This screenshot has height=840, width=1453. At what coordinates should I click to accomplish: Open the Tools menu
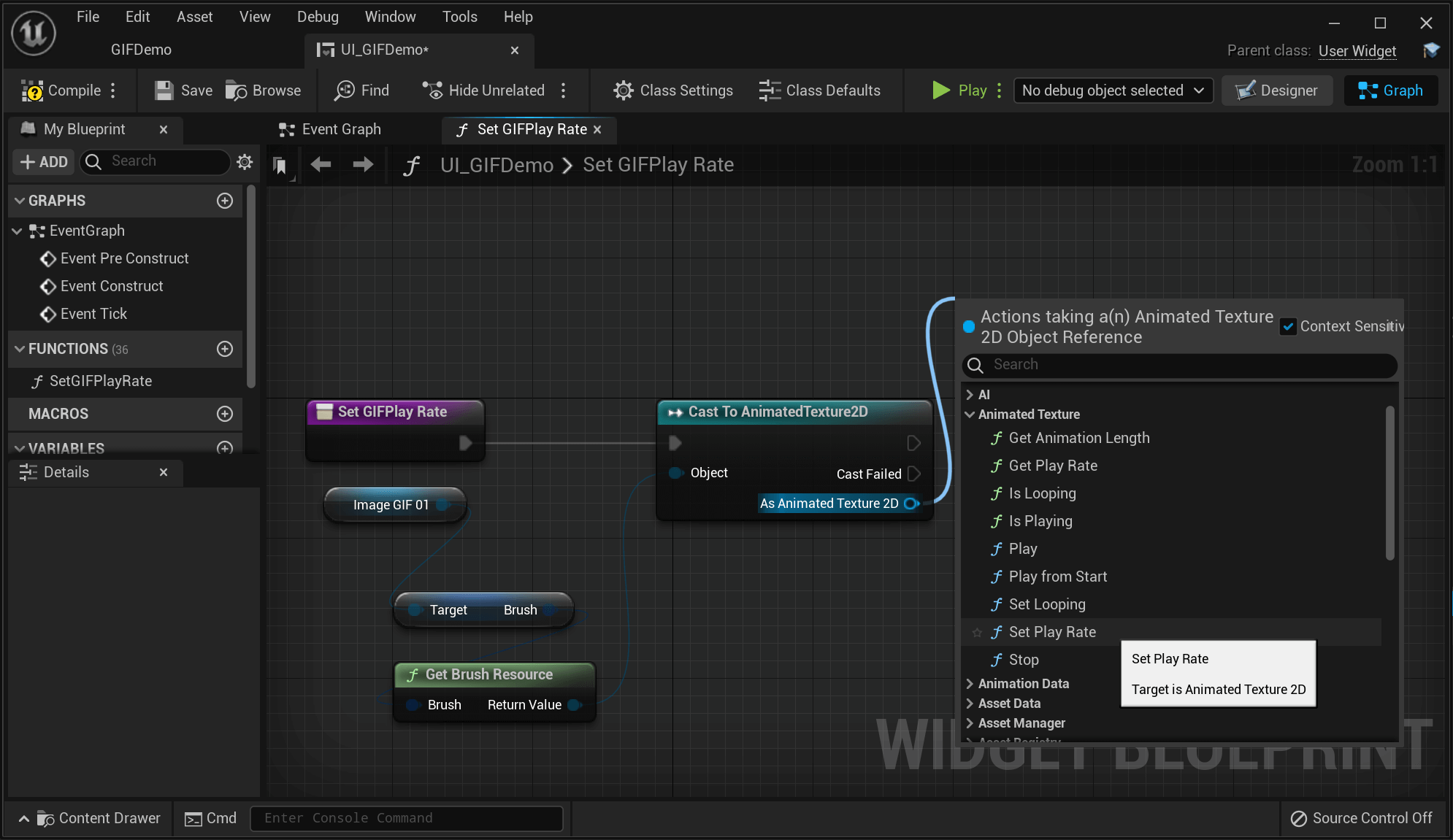pos(459,16)
